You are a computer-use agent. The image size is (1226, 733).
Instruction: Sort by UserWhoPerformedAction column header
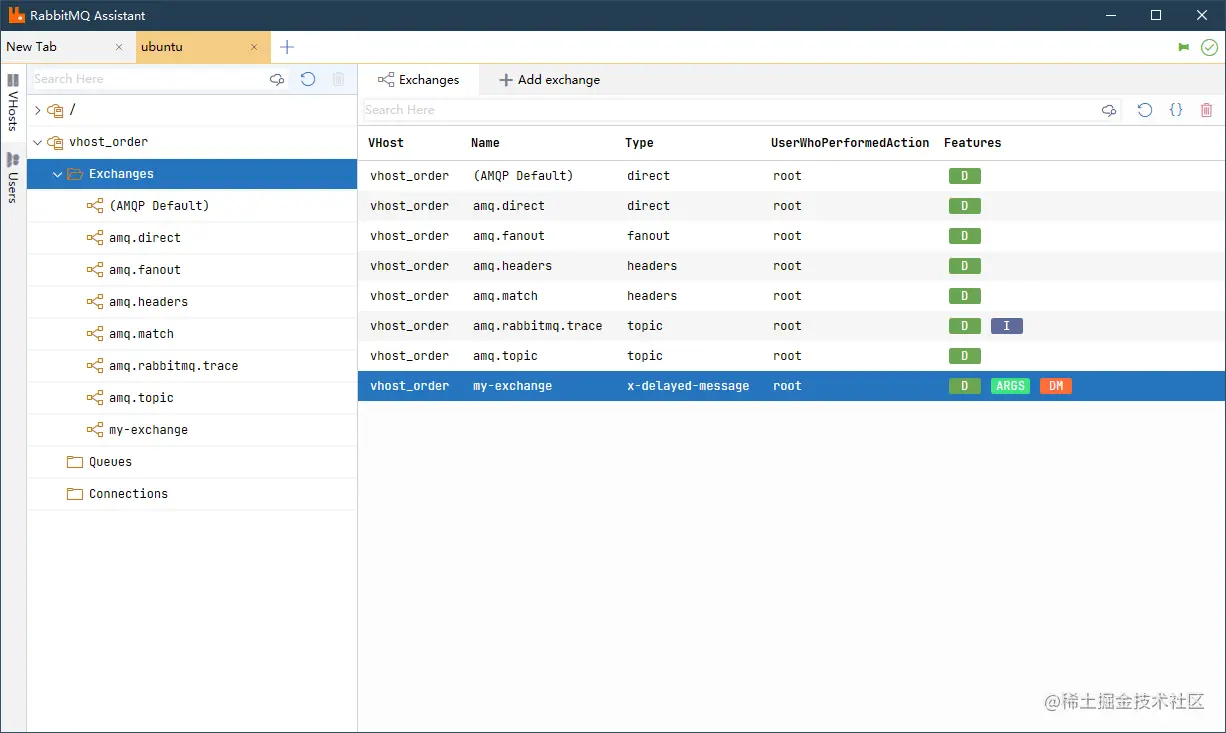[x=850, y=143]
